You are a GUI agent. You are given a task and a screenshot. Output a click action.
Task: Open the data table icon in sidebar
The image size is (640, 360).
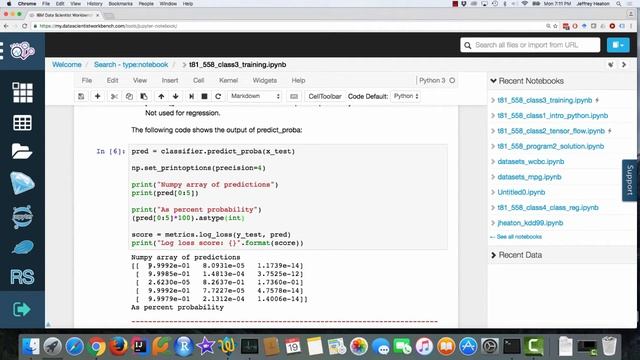click(x=22, y=122)
